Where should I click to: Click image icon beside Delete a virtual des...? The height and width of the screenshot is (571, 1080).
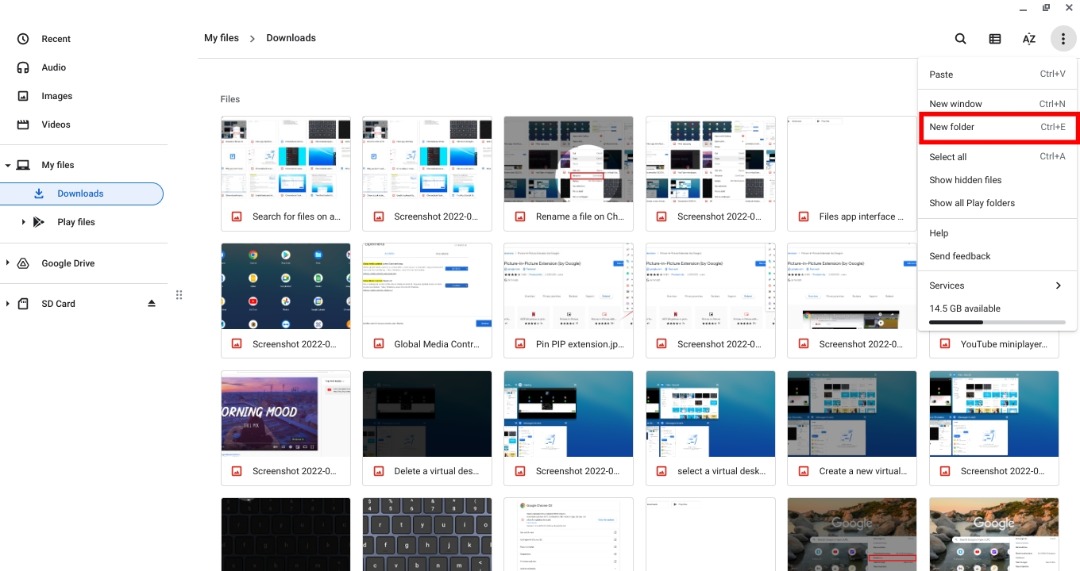click(x=378, y=471)
